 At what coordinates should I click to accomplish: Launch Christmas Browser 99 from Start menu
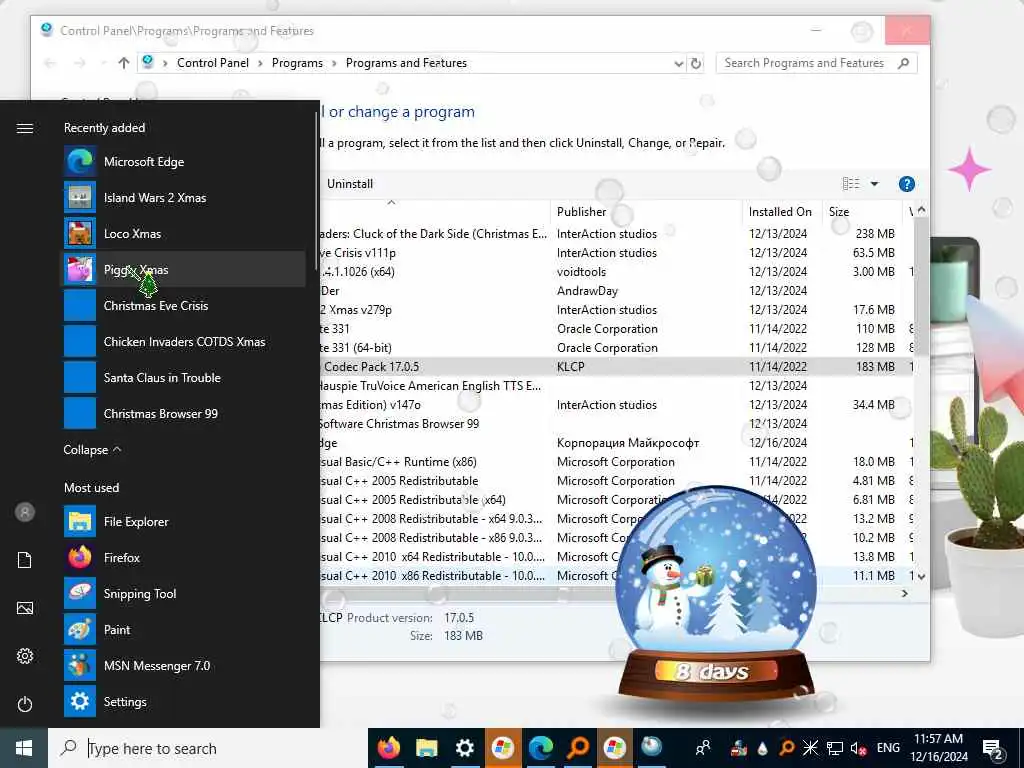(184, 413)
